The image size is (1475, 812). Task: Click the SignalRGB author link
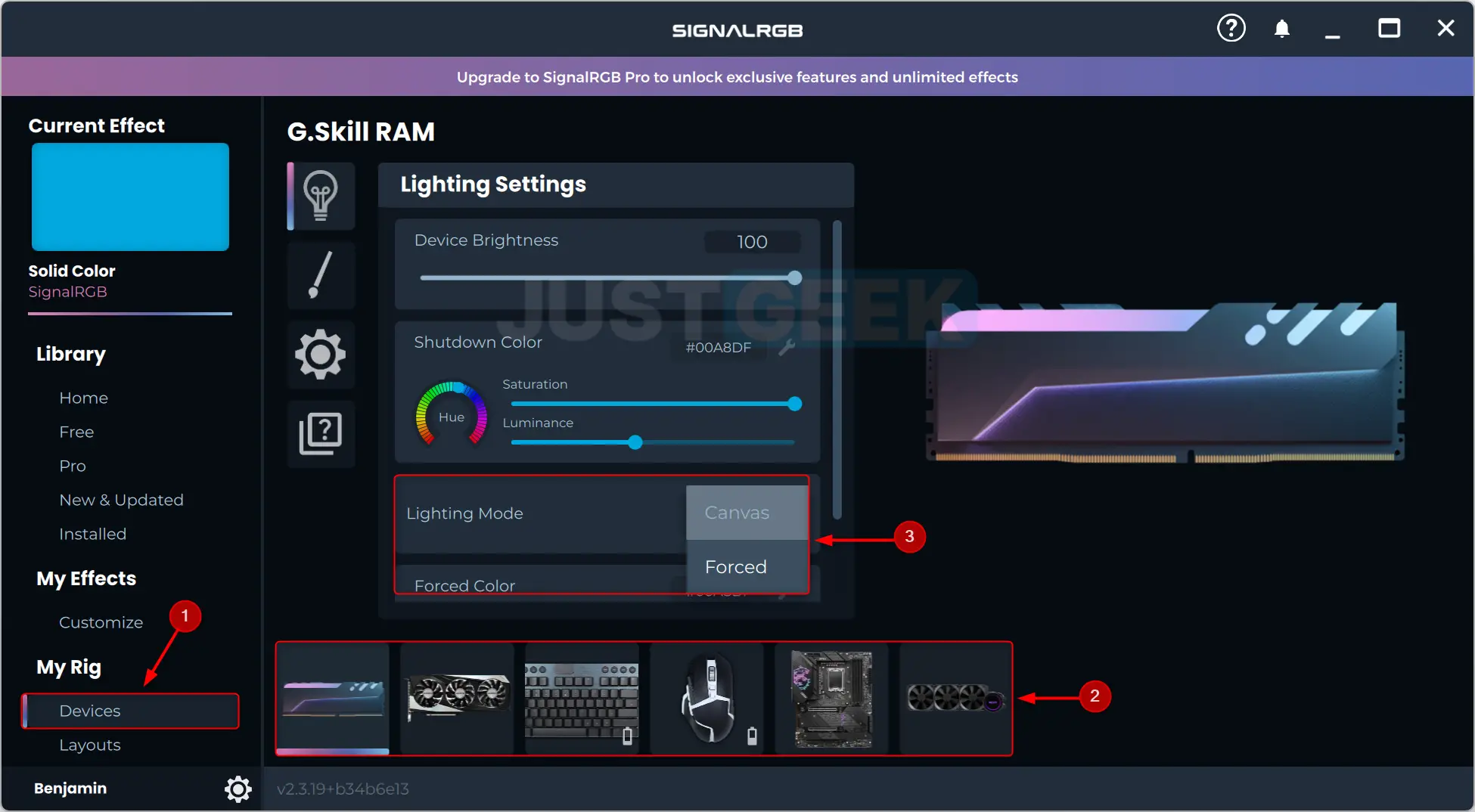[68, 292]
